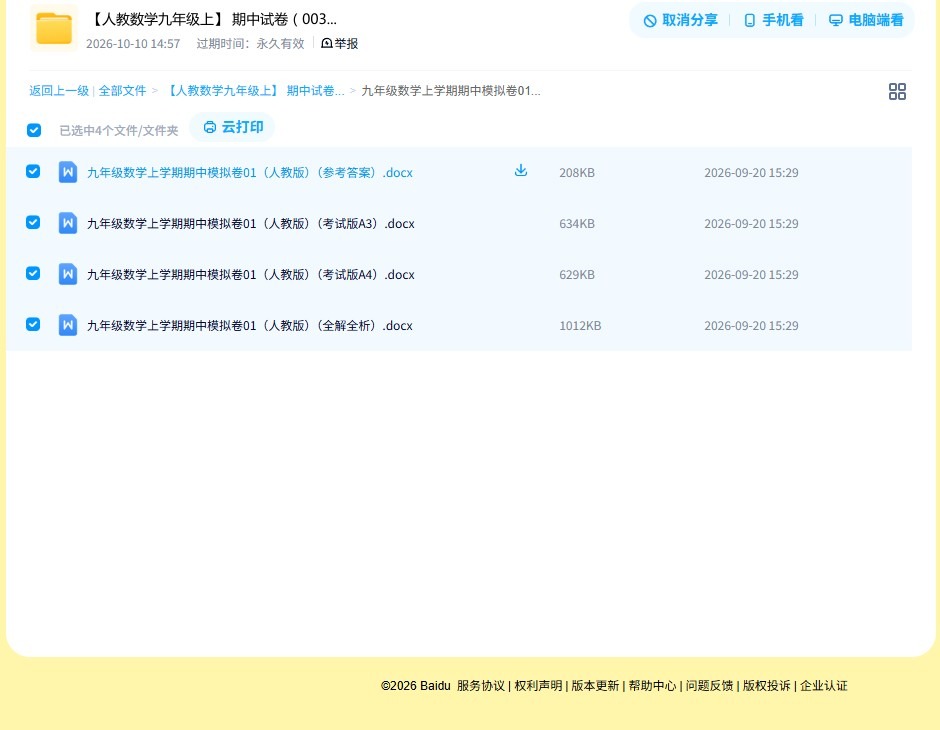
Task: Click the 已选中4个文件/文件夹 selection count
Action: [x=119, y=131]
